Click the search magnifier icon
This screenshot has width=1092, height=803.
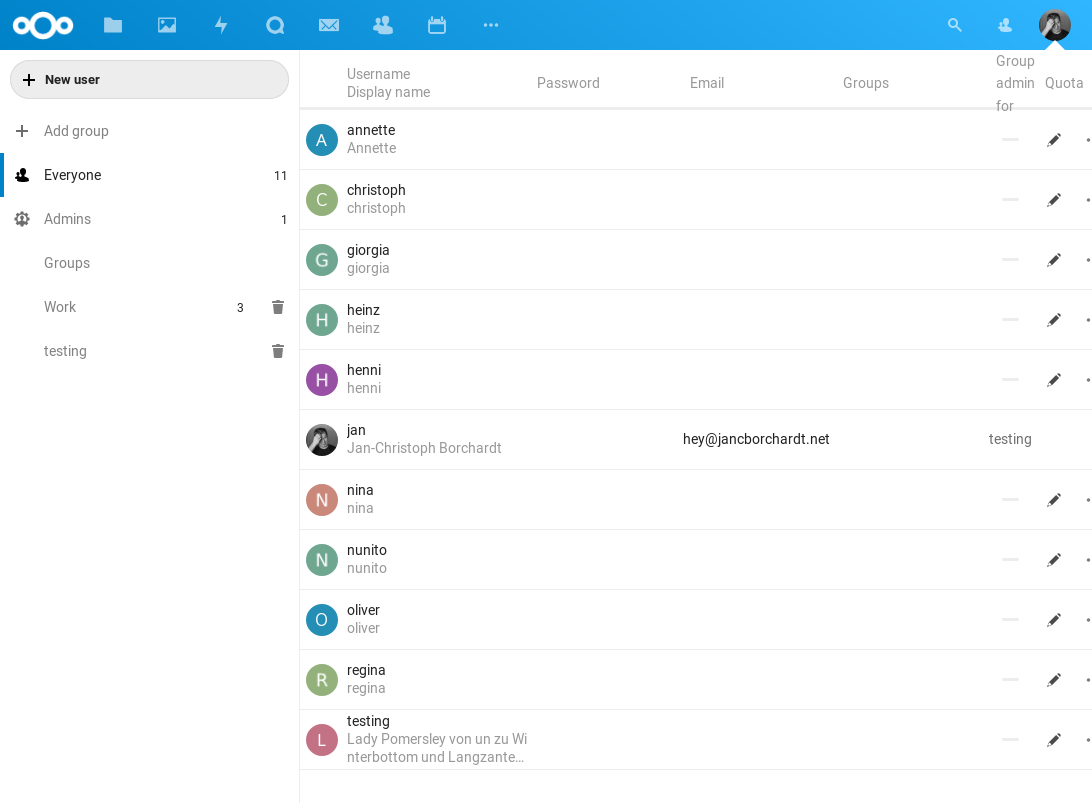(x=954, y=25)
